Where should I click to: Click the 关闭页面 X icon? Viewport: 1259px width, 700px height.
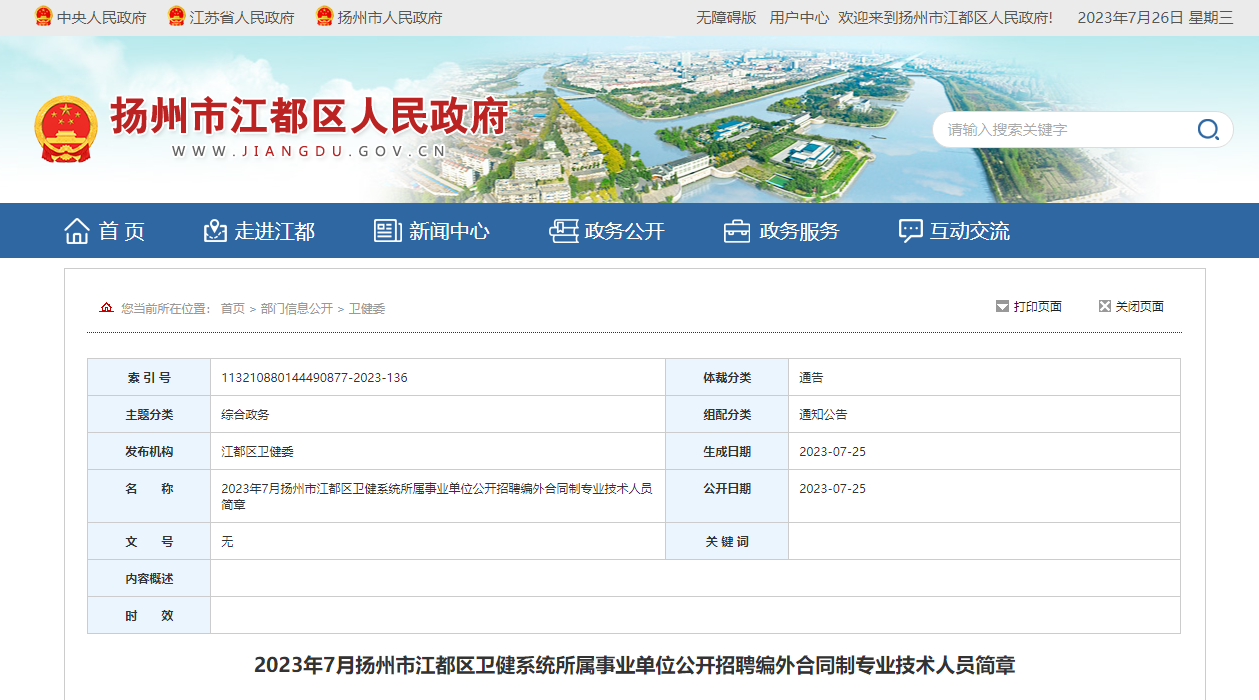pos(1104,307)
